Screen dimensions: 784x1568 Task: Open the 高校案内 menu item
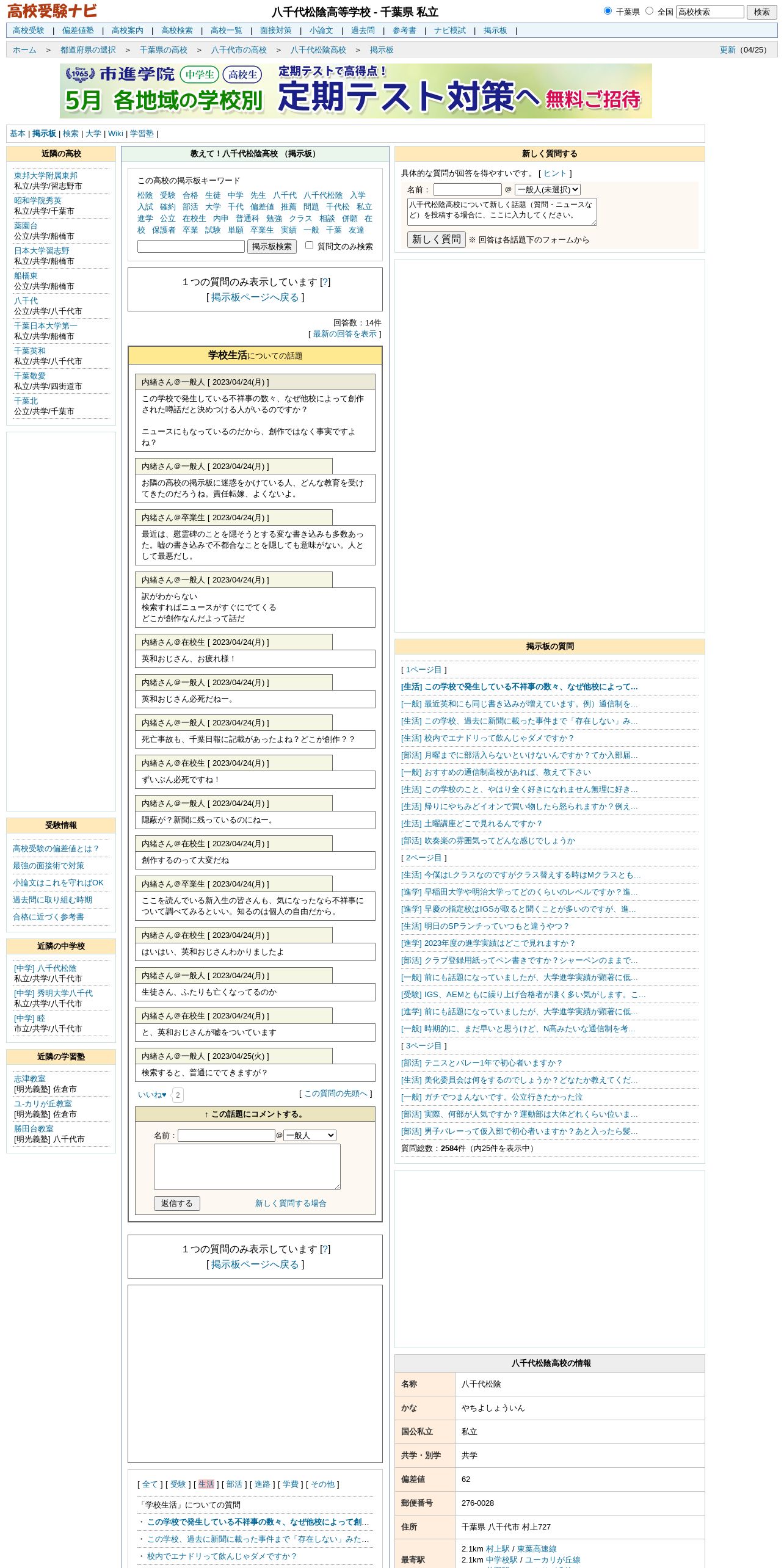[x=127, y=31]
